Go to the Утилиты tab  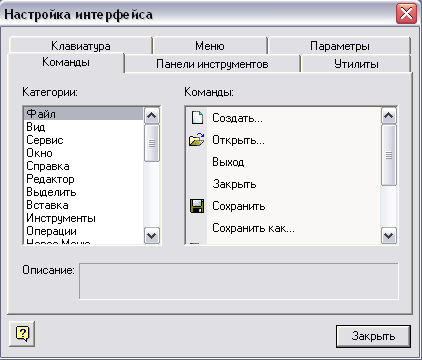[x=356, y=64]
